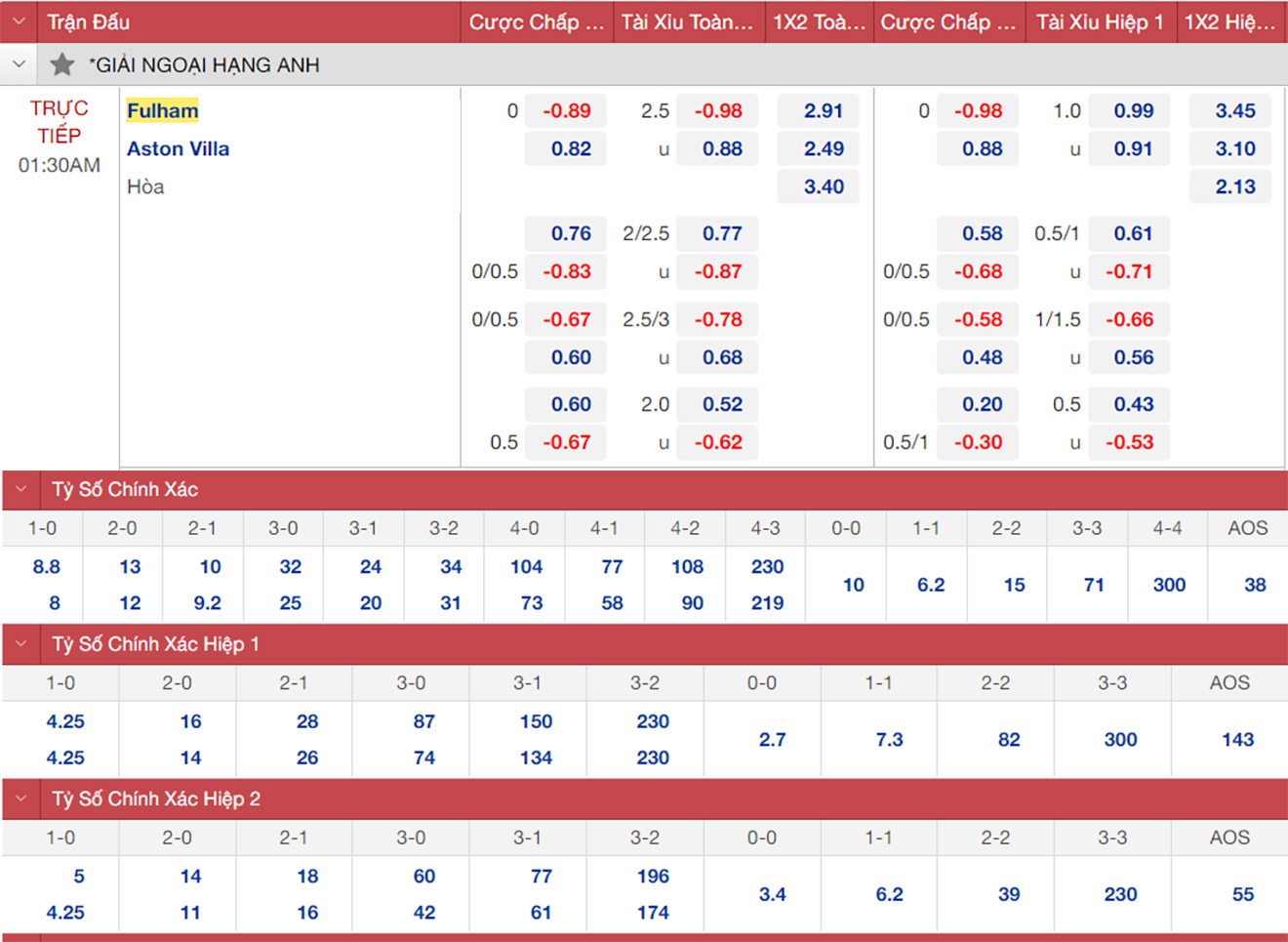The height and width of the screenshot is (942, 1288).
Task: Pick Aston Villa full-time 1X2 odds 2.49
Action: point(823,148)
